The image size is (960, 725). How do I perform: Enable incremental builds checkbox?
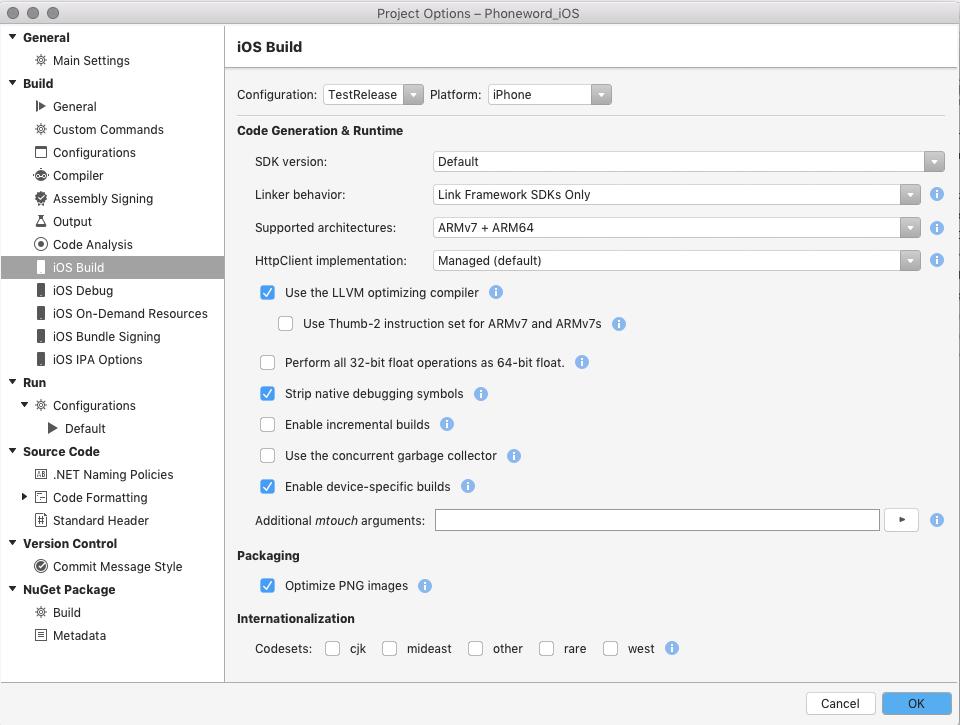[x=267, y=425]
